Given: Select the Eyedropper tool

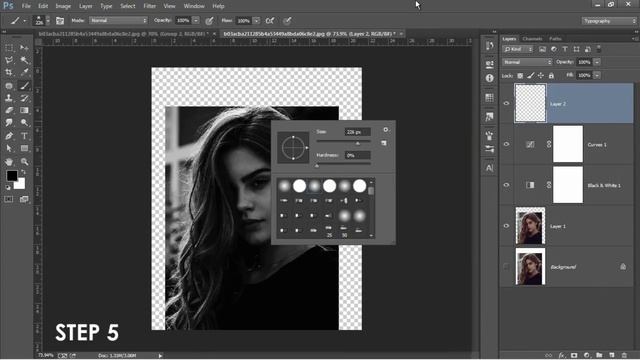Looking at the screenshot, I should click(x=24, y=73).
